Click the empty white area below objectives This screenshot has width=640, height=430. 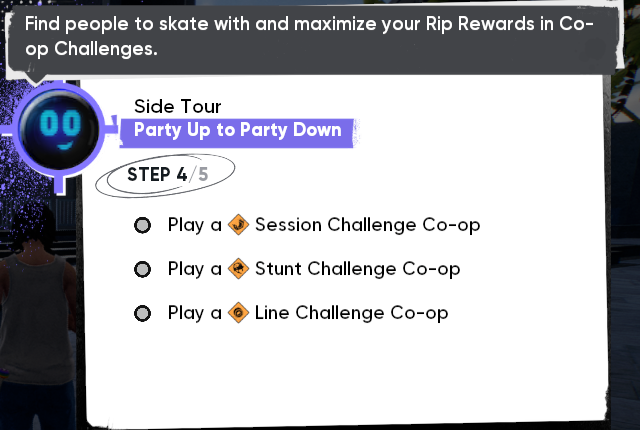pyautogui.click(x=343, y=371)
